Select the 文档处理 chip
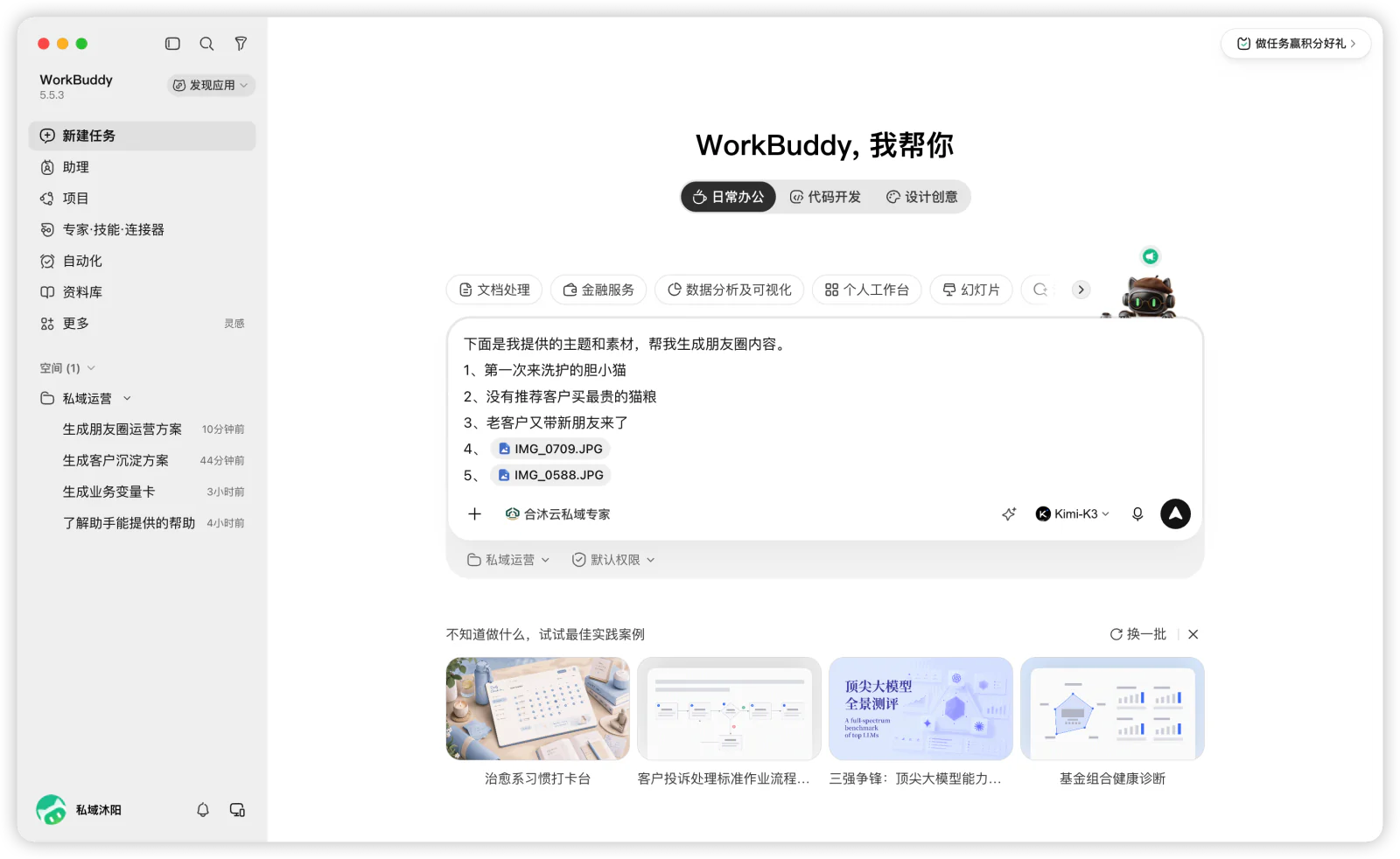Screen dimensions: 1400x859 point(494,290)
